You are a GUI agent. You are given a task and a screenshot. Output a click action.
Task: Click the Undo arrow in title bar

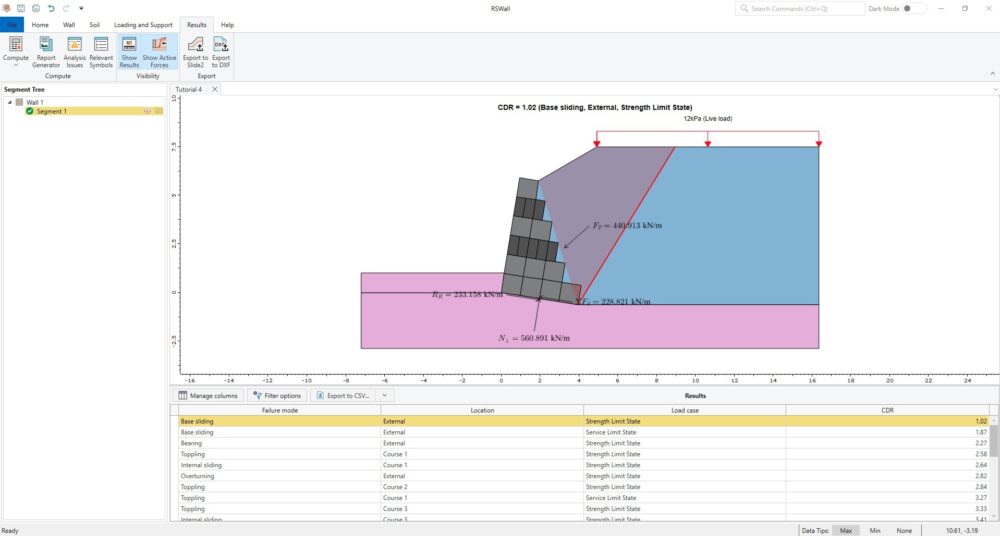[50, 8]
